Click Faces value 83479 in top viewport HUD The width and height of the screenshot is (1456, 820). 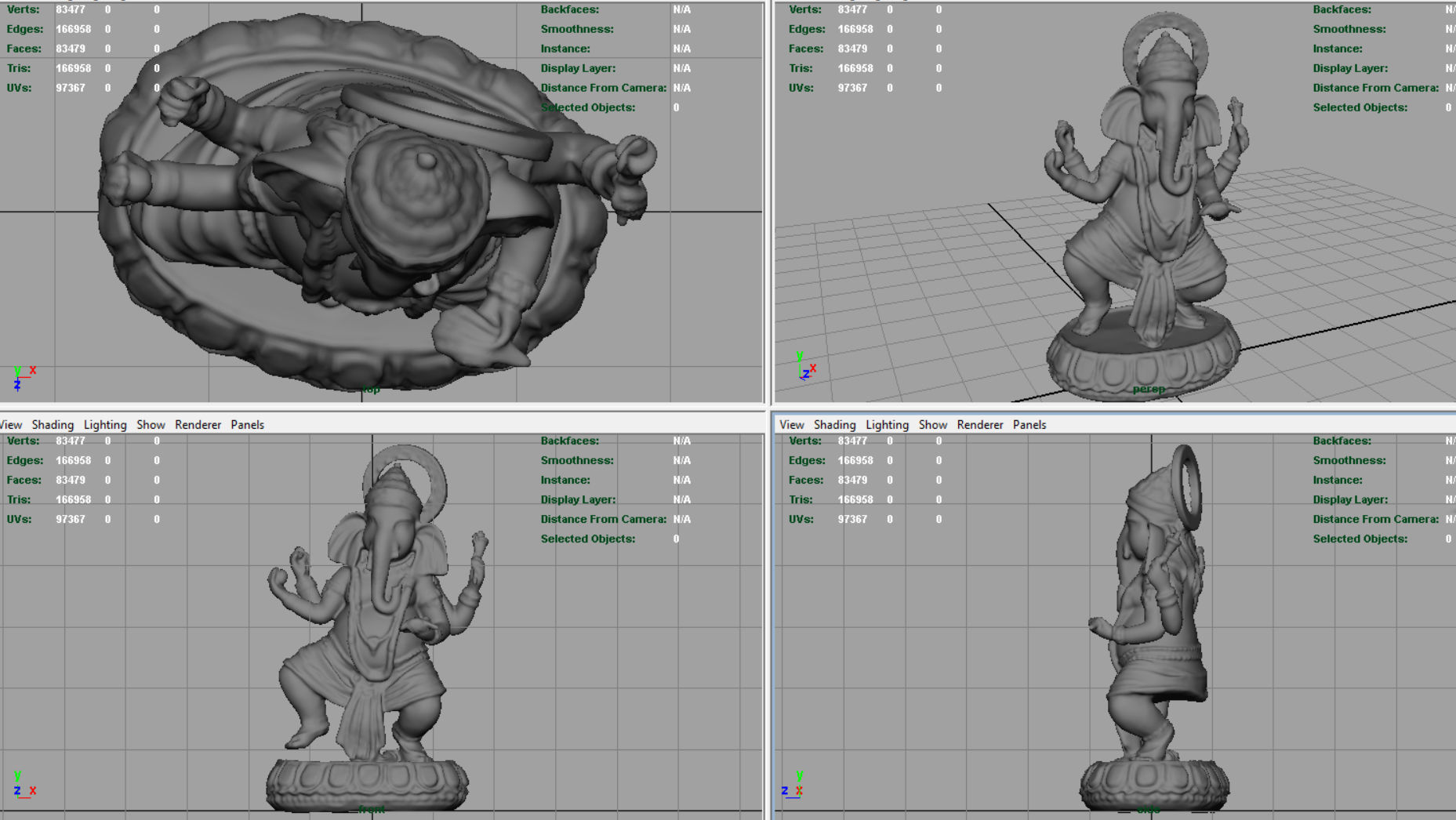click(x=71, y=49)
